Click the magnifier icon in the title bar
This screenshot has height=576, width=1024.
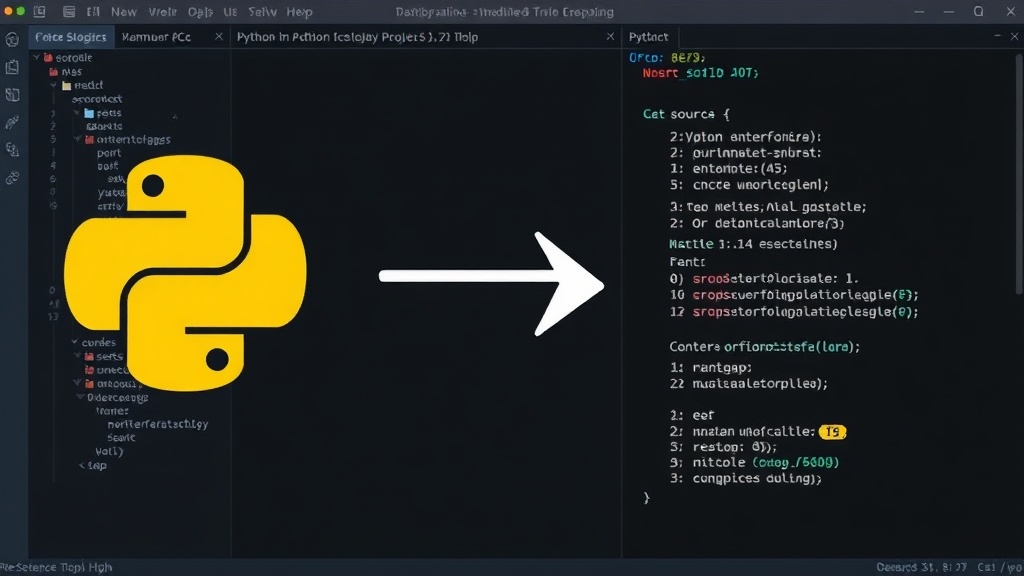[x=978, y=11]
